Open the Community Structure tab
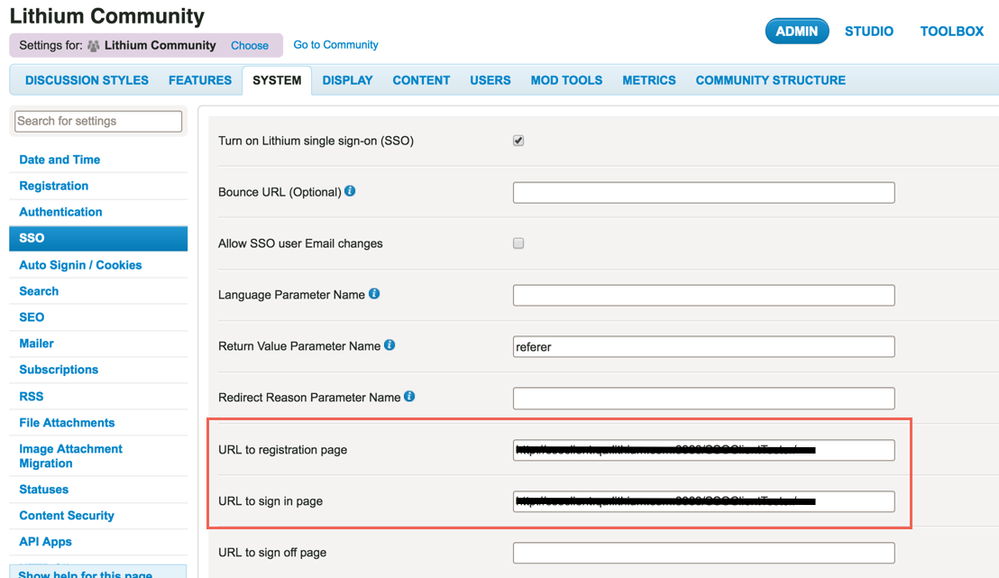The height and width of the screenshot is (578, 999). pos(770,80)
